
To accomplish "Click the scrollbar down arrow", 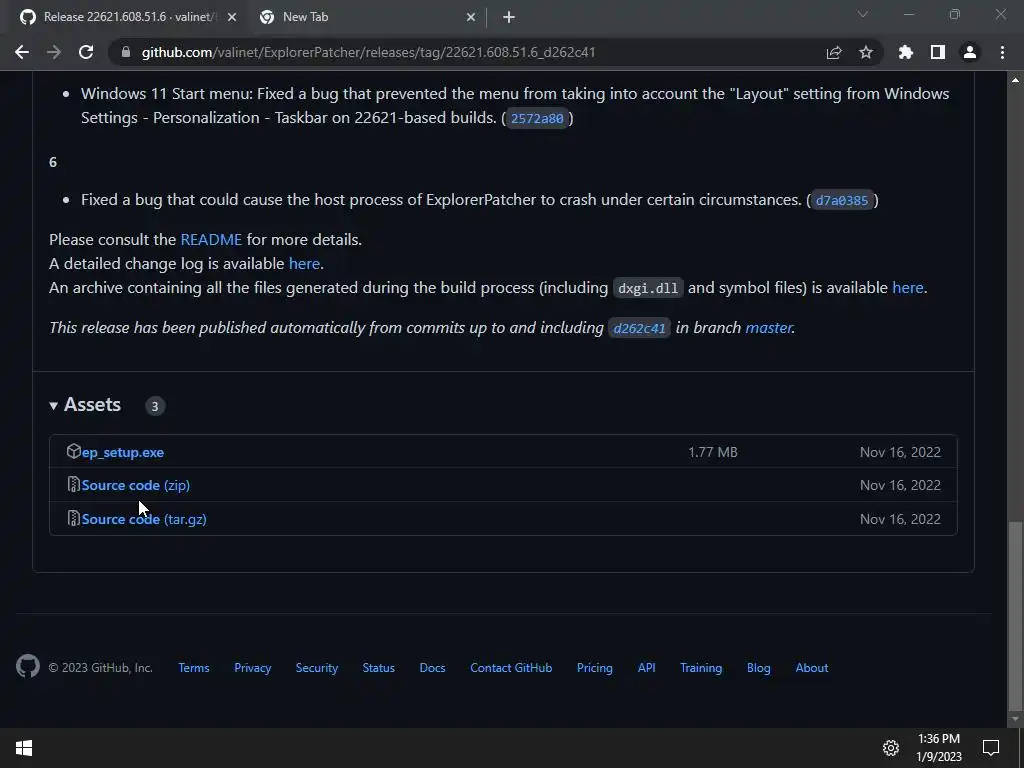I will point(1015,719).
